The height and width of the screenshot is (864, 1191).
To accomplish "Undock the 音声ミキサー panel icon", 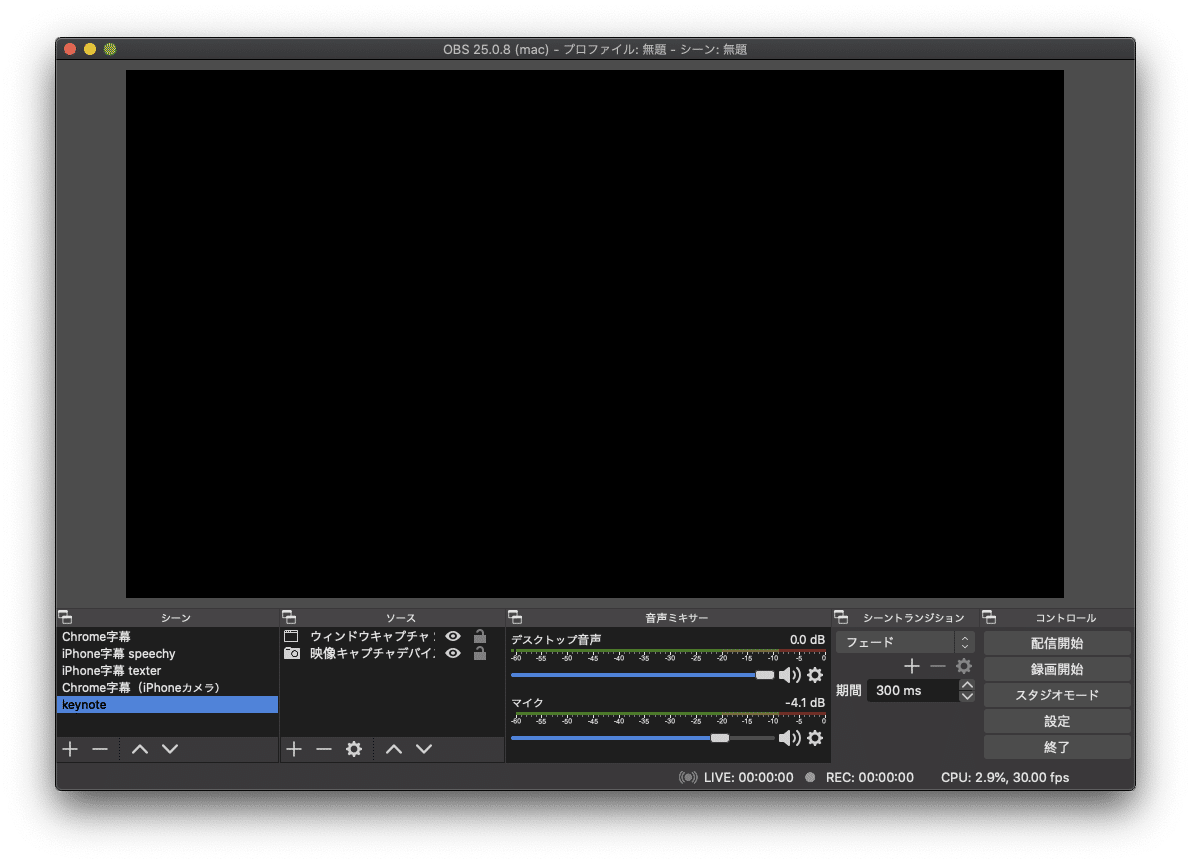I will click(x=515, y=617).
